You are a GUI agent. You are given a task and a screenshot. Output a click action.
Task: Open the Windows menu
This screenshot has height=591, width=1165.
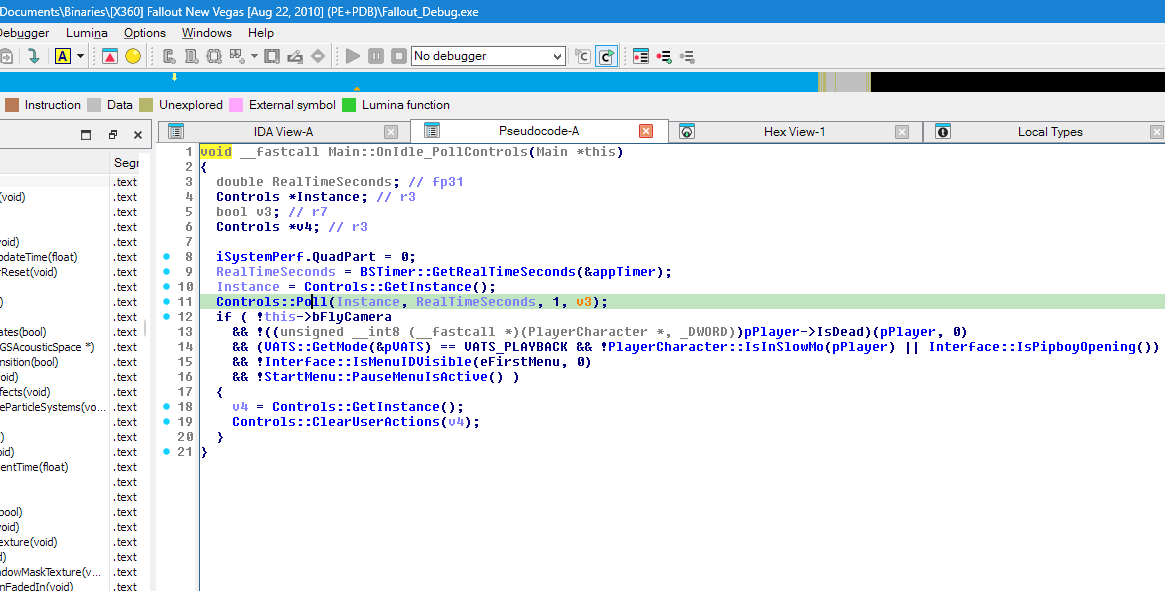[206, 33]
